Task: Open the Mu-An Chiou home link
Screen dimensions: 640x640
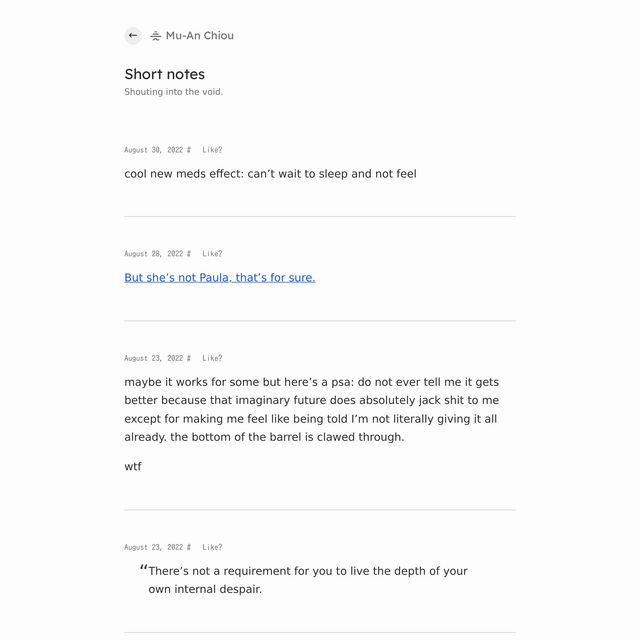Action: (200, 36)
